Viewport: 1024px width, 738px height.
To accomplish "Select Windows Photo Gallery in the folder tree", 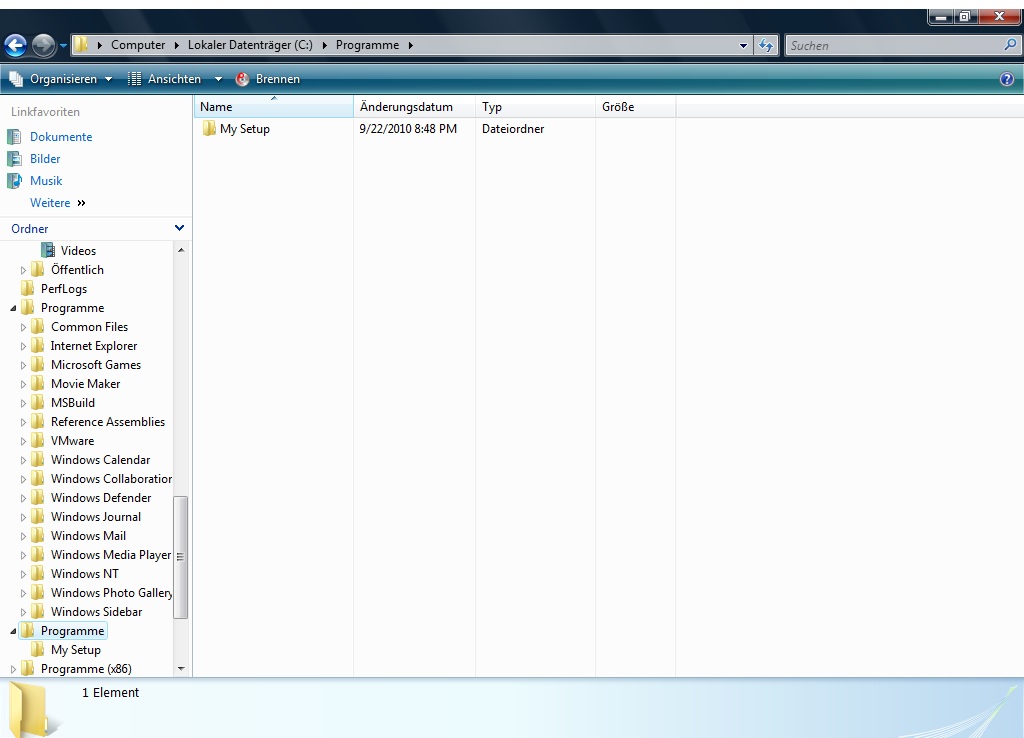I will (111, 593).
